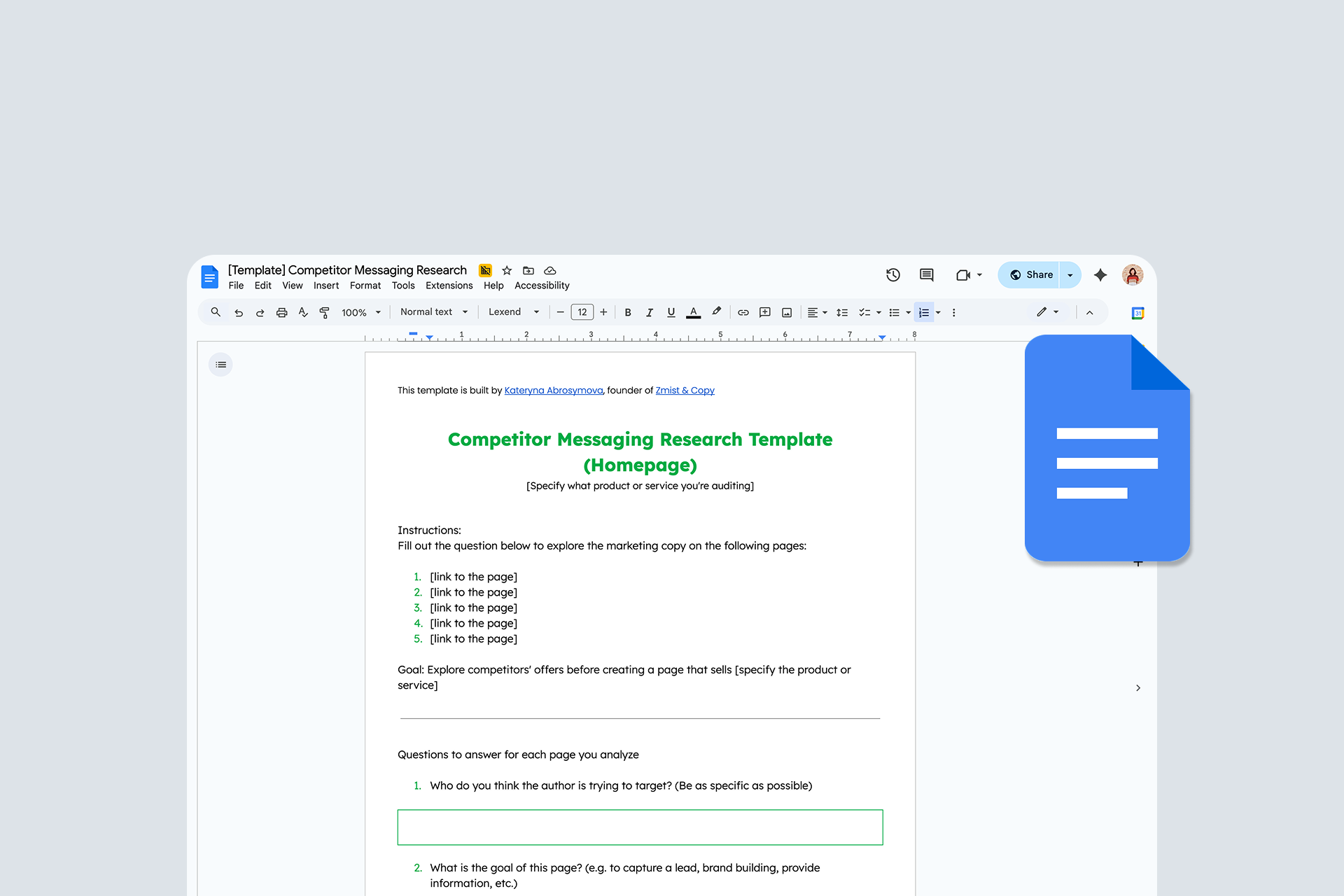Click the Insert link icon
Screen dimensions: 1344x896
tap(743, 313)
